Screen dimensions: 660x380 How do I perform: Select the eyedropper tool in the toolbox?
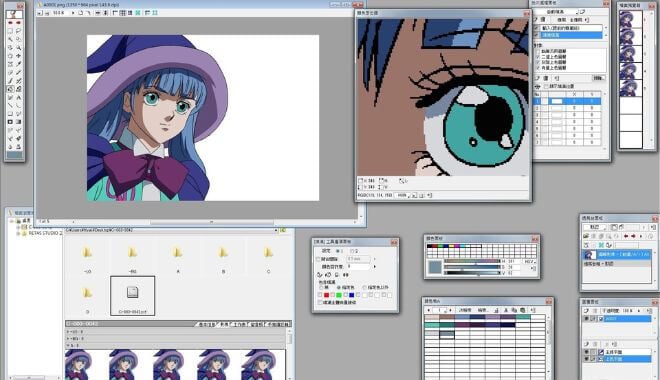point(18,64)
